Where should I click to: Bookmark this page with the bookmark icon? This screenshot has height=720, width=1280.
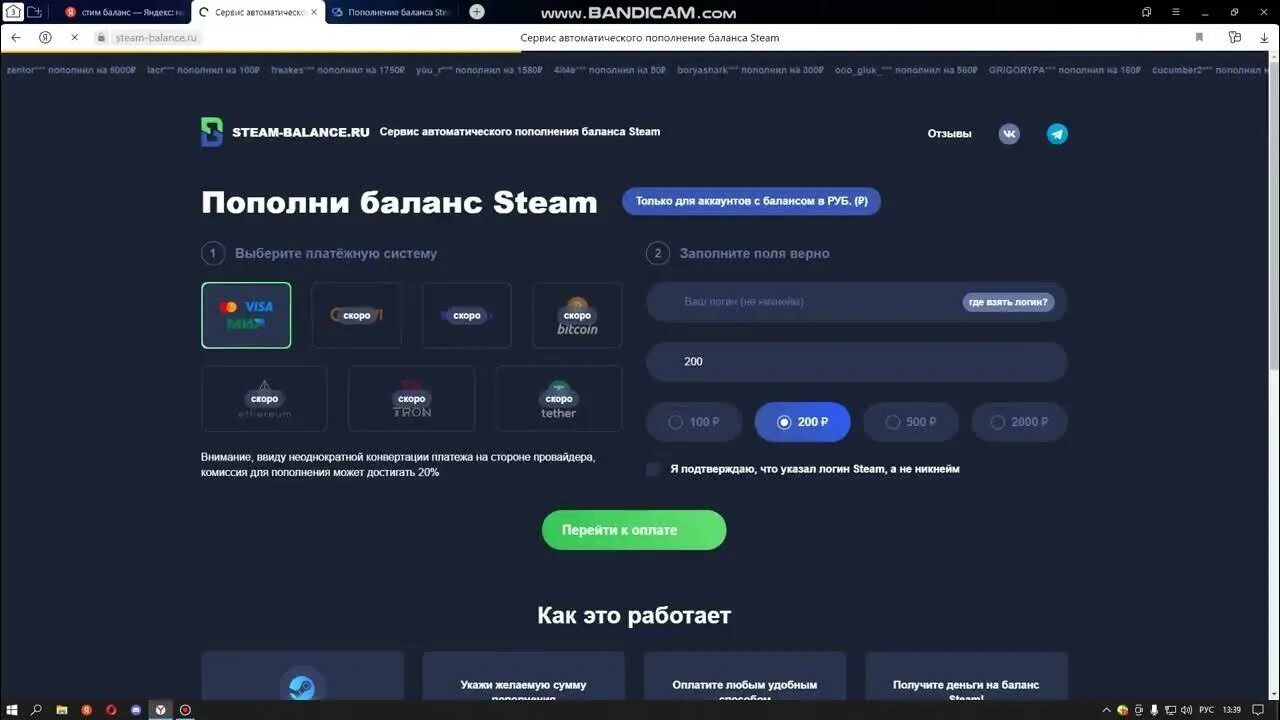click(x=1199, y=37)
